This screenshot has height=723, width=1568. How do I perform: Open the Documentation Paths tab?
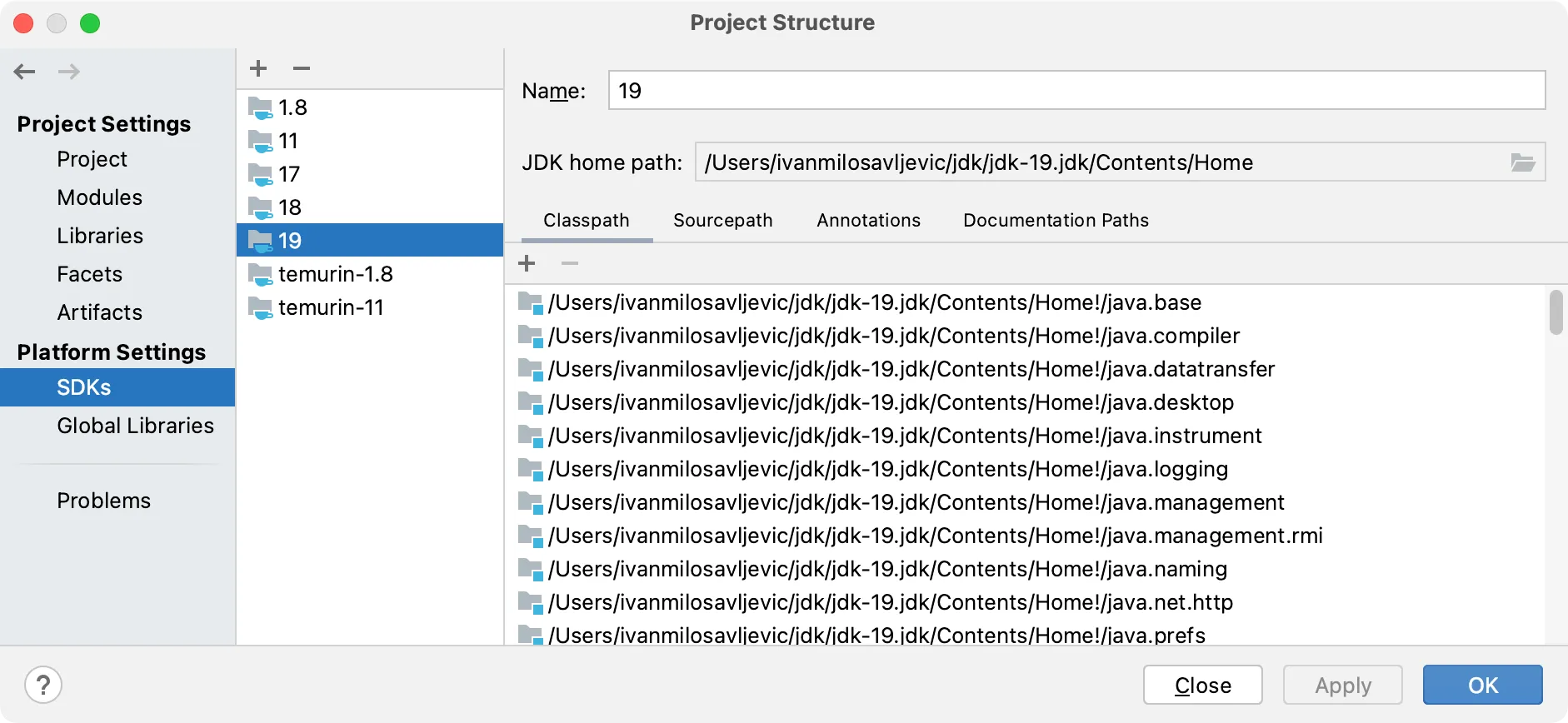coord(1056,220)
